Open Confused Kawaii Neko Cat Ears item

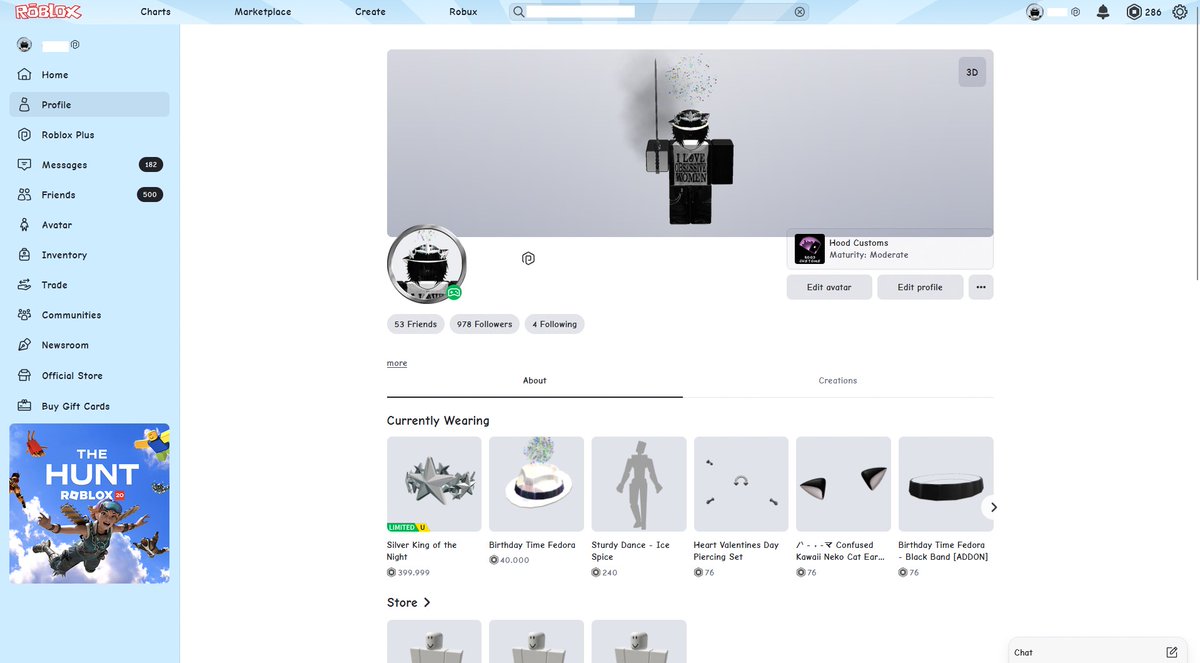(x=843, y=484)
